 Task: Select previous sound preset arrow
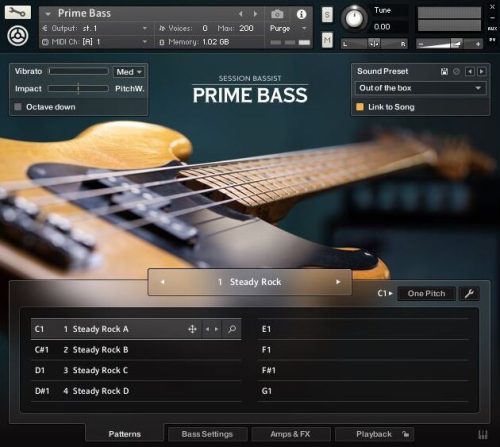pyautogui.click(x=470, y=71)
